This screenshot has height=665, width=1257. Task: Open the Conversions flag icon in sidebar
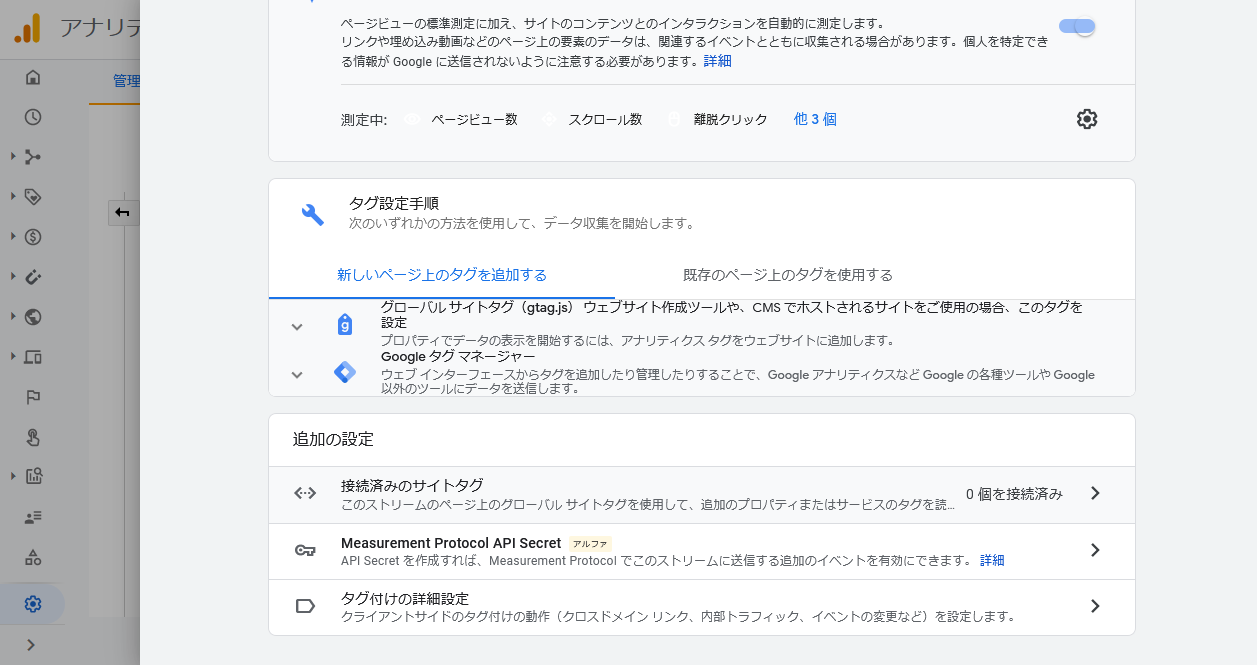click(x=33, y=397)
